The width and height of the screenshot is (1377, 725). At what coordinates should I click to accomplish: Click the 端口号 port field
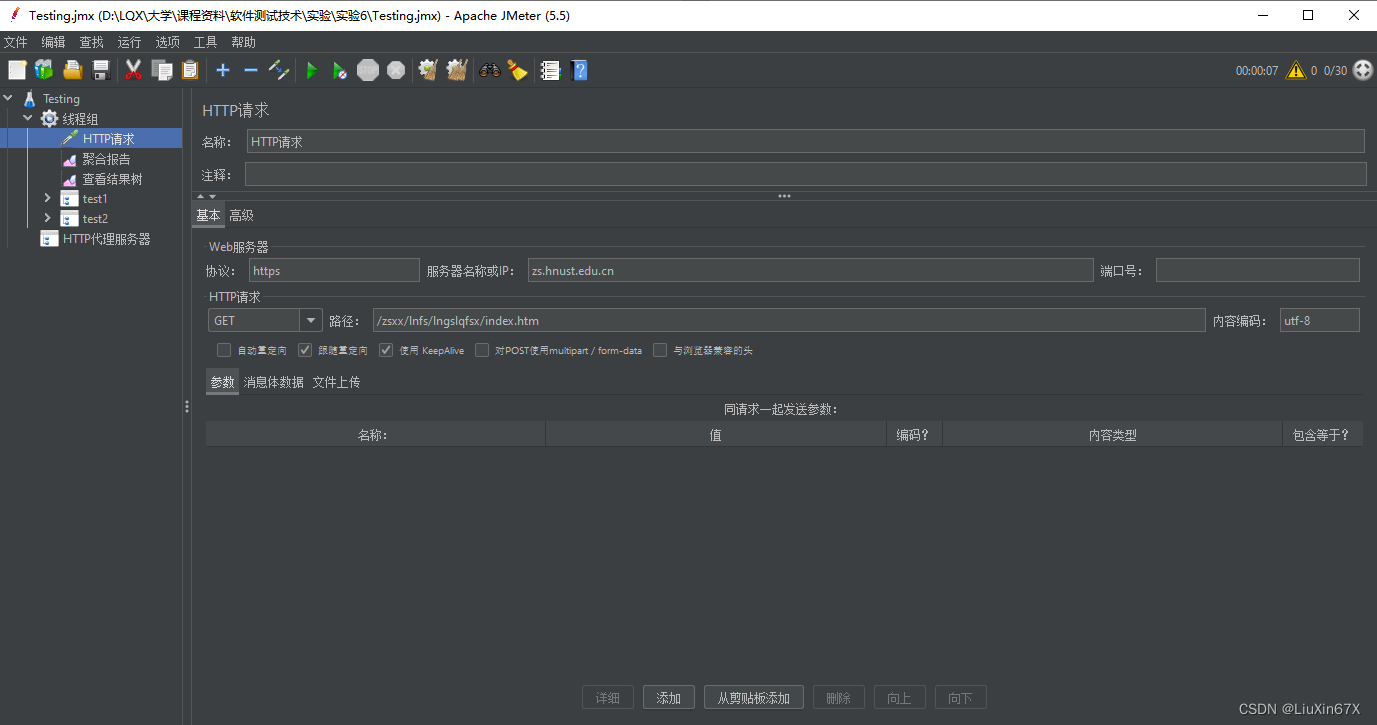1258,270
